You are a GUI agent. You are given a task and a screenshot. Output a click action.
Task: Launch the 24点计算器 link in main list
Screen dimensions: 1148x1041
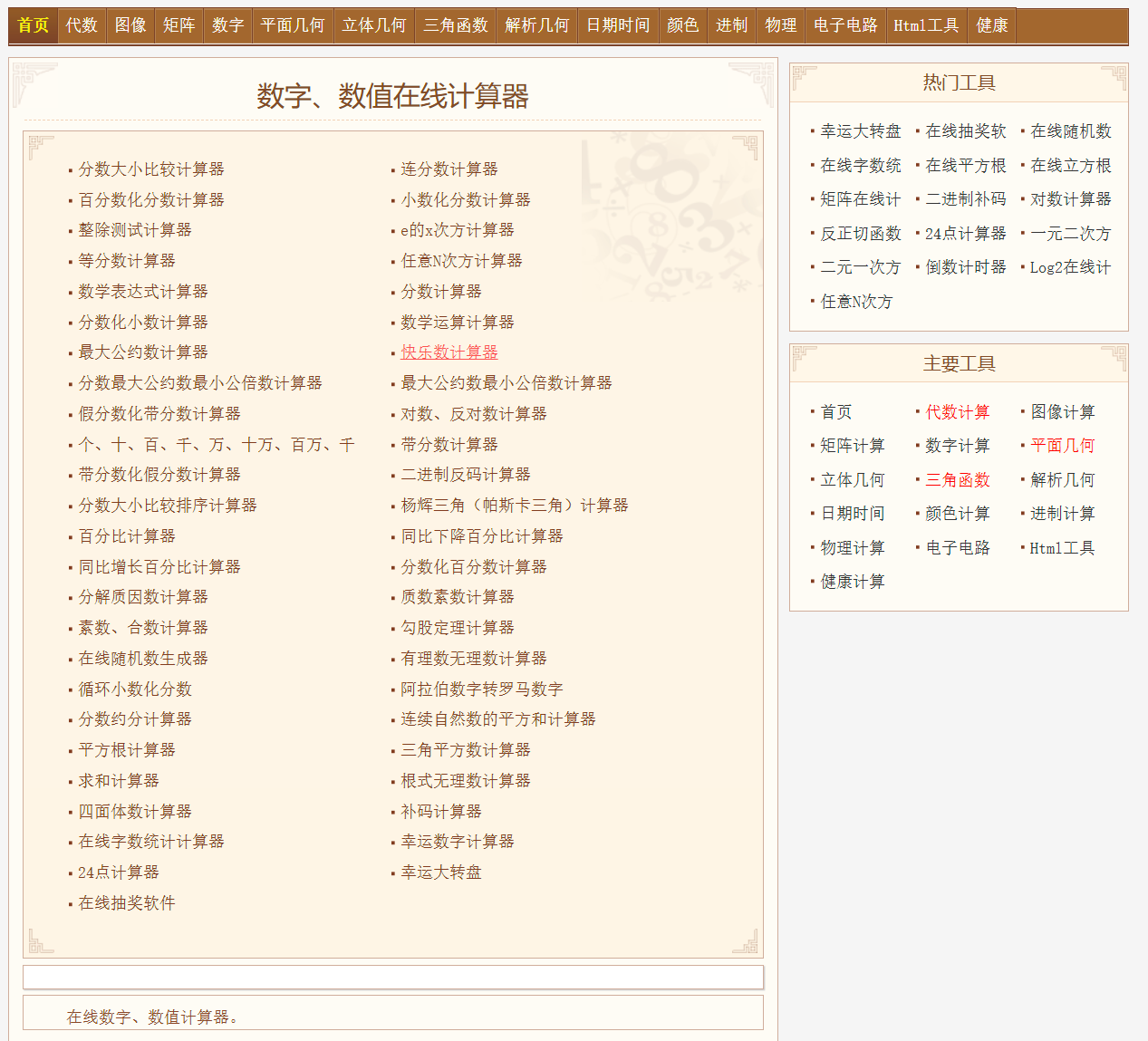pos(118,872)
